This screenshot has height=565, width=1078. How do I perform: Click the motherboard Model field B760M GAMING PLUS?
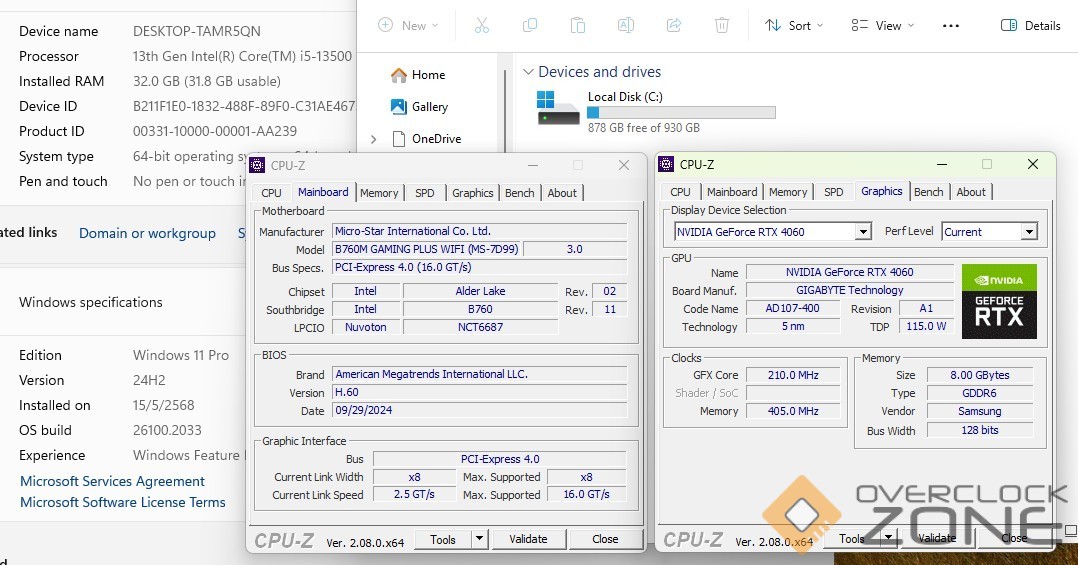[426, 250]
